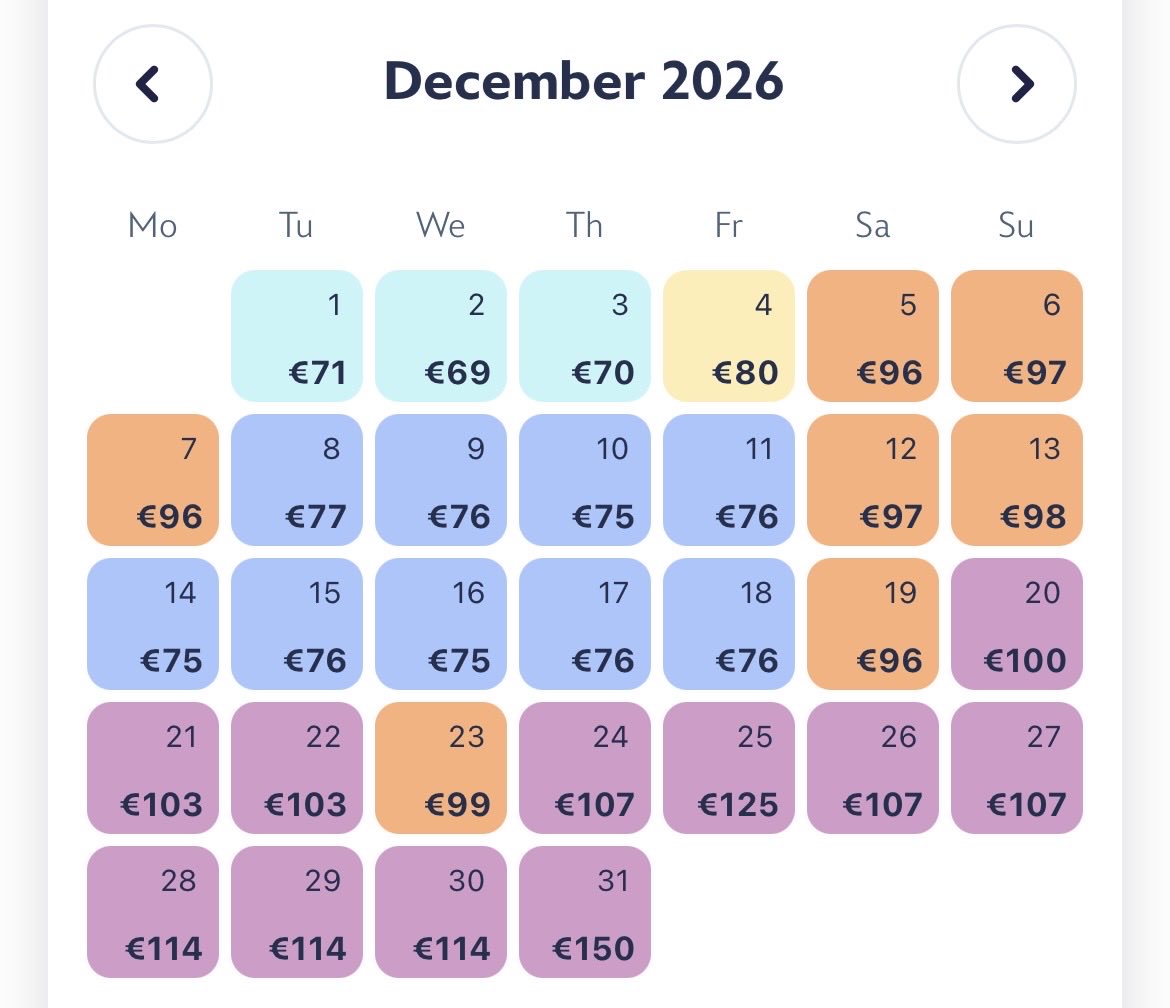The width and height of the screenshot is (1170, 1008).
Task: Choose Monday December 7 at €96
Action: pos(153,480)
